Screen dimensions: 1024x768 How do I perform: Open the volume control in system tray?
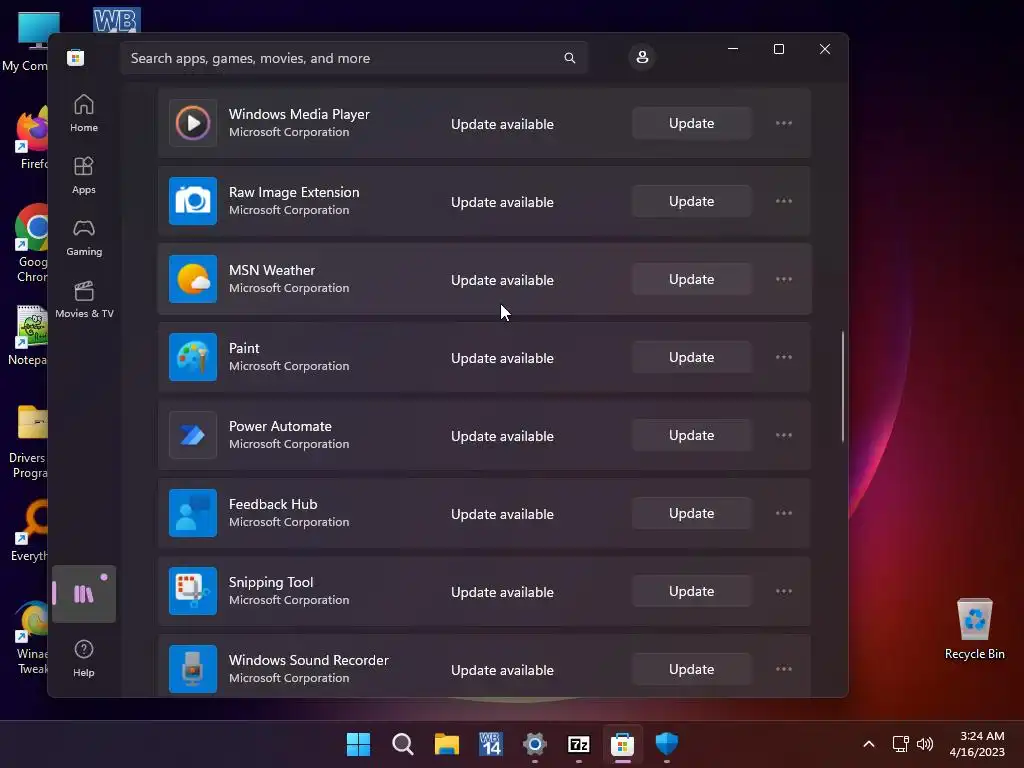pos(925,744)
